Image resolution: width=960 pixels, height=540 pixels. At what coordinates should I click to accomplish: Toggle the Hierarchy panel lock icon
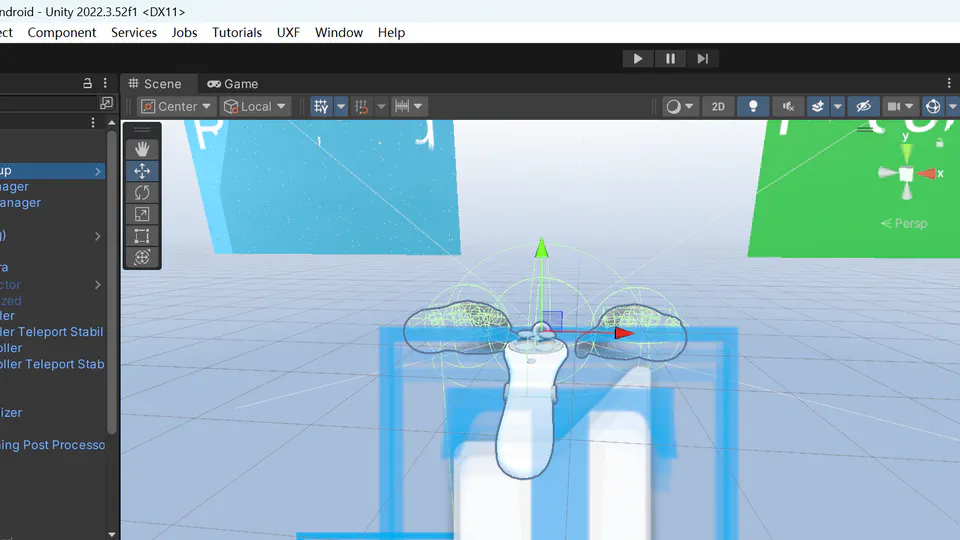click(x=88, y=83)
